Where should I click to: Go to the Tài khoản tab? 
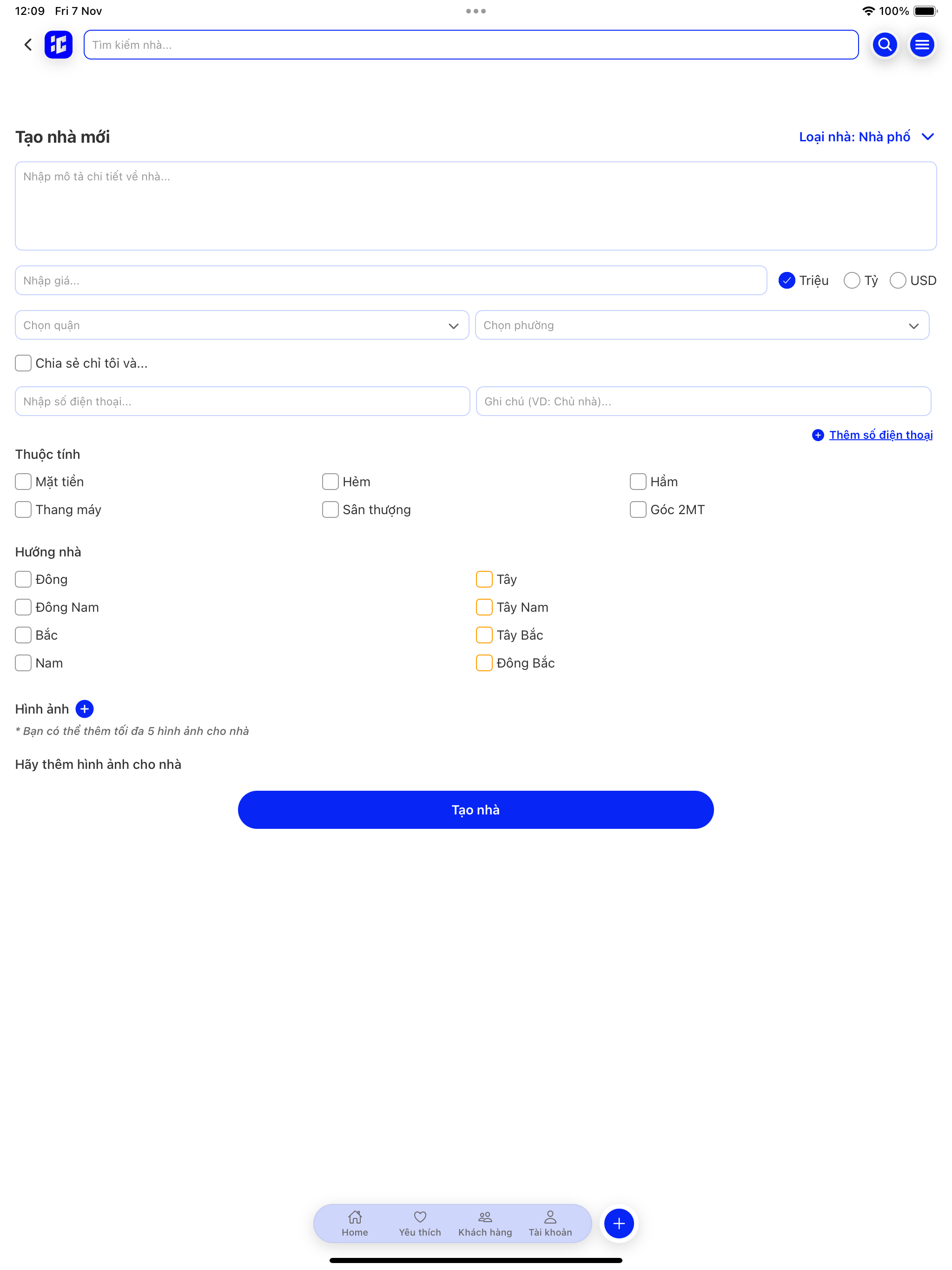click(550, 1224)
